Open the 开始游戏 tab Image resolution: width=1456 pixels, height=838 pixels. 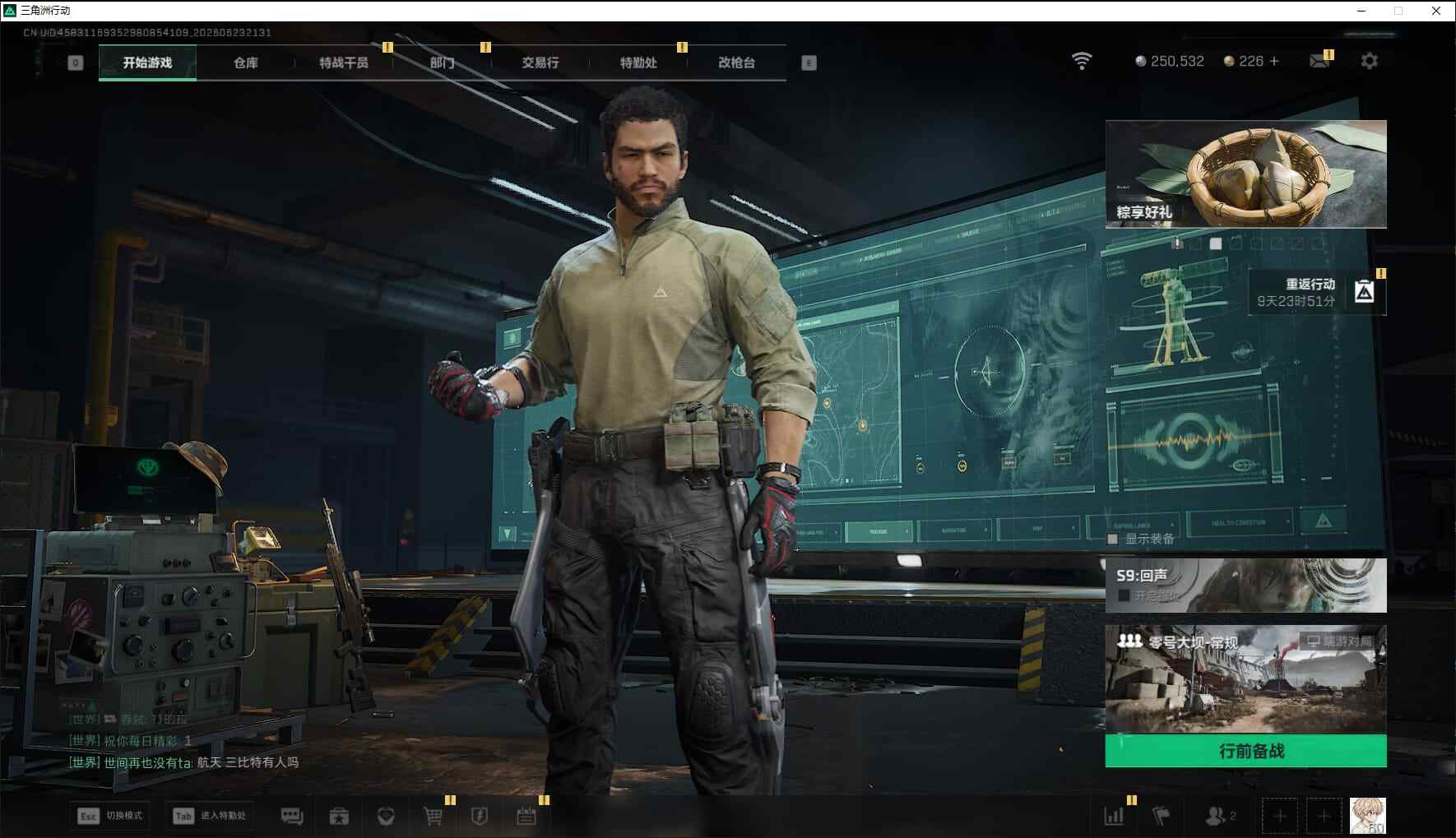pyautogui.click(x=147, y=63)
